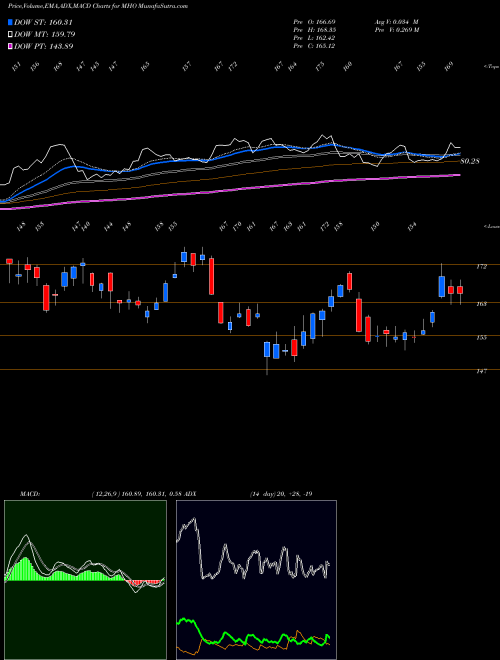Select the 'DOW PT: 143.89' legend label
This screenshot has width=500, height=660.
[x=44, y=46]
